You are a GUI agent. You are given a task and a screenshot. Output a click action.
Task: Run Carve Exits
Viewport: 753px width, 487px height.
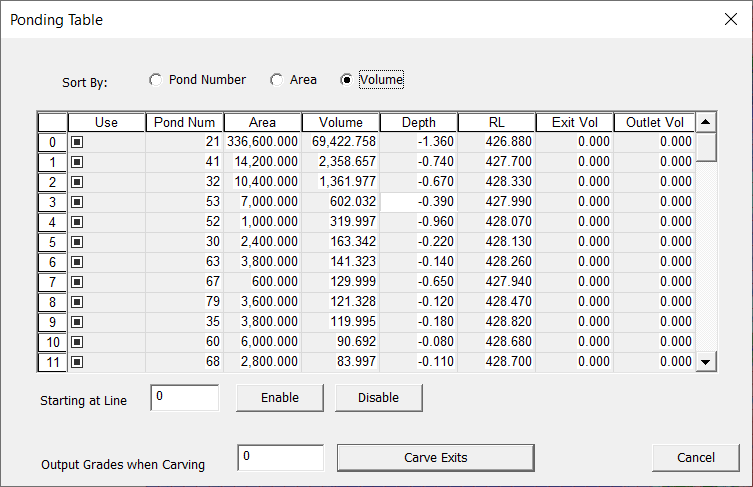(x=435, y=458)
